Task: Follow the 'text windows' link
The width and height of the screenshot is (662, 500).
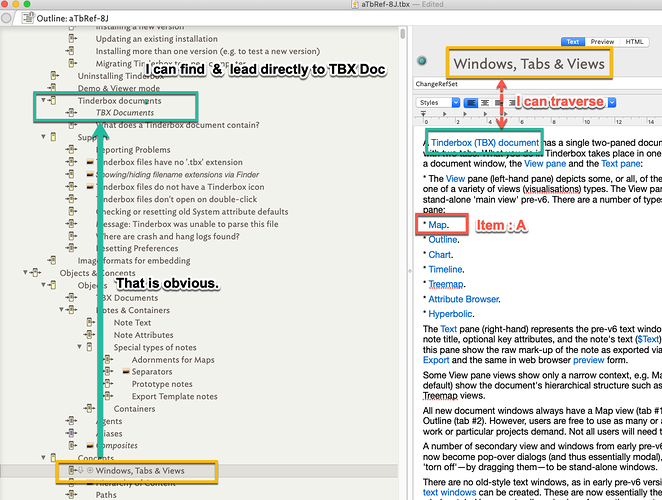Action: pos(449,492)
